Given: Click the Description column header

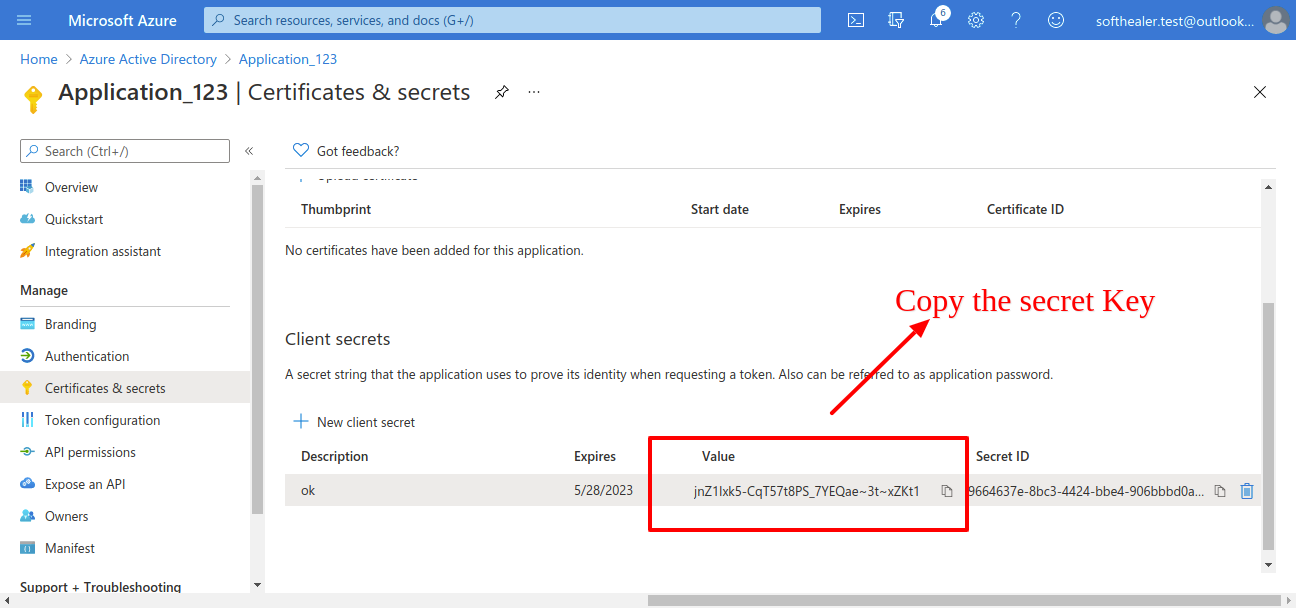Looking at the screenshot, I should coord(335,456).
